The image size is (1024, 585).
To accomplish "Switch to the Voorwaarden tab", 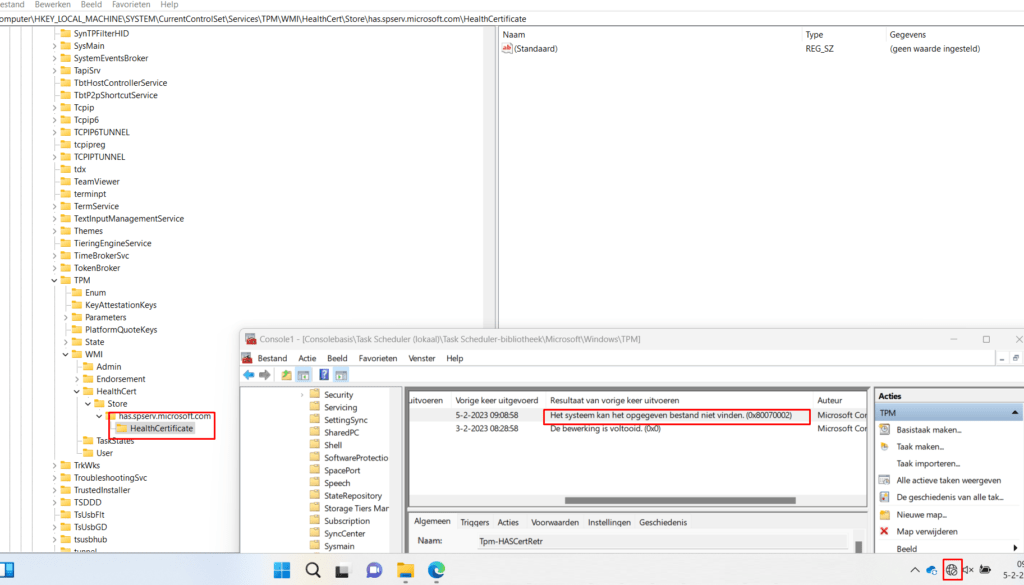I will pos(555,522).
